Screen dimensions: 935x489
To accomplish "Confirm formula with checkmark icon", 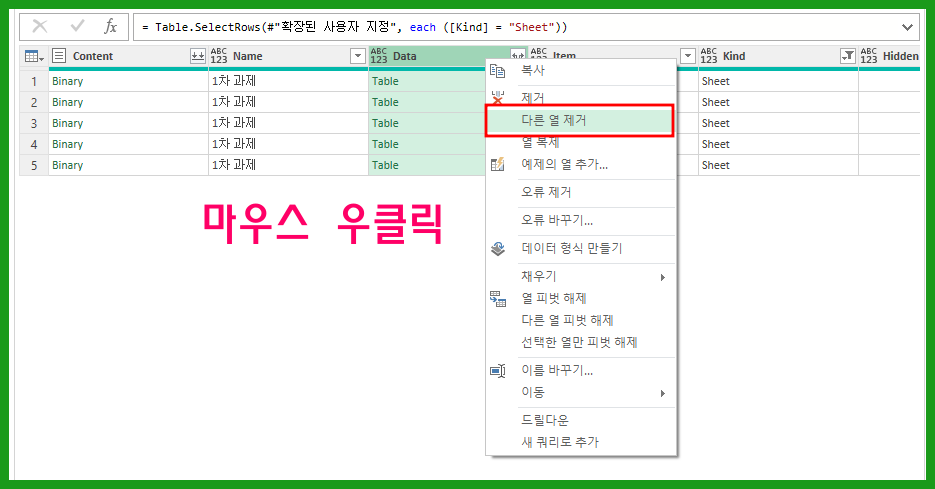I will click(77, 26).
